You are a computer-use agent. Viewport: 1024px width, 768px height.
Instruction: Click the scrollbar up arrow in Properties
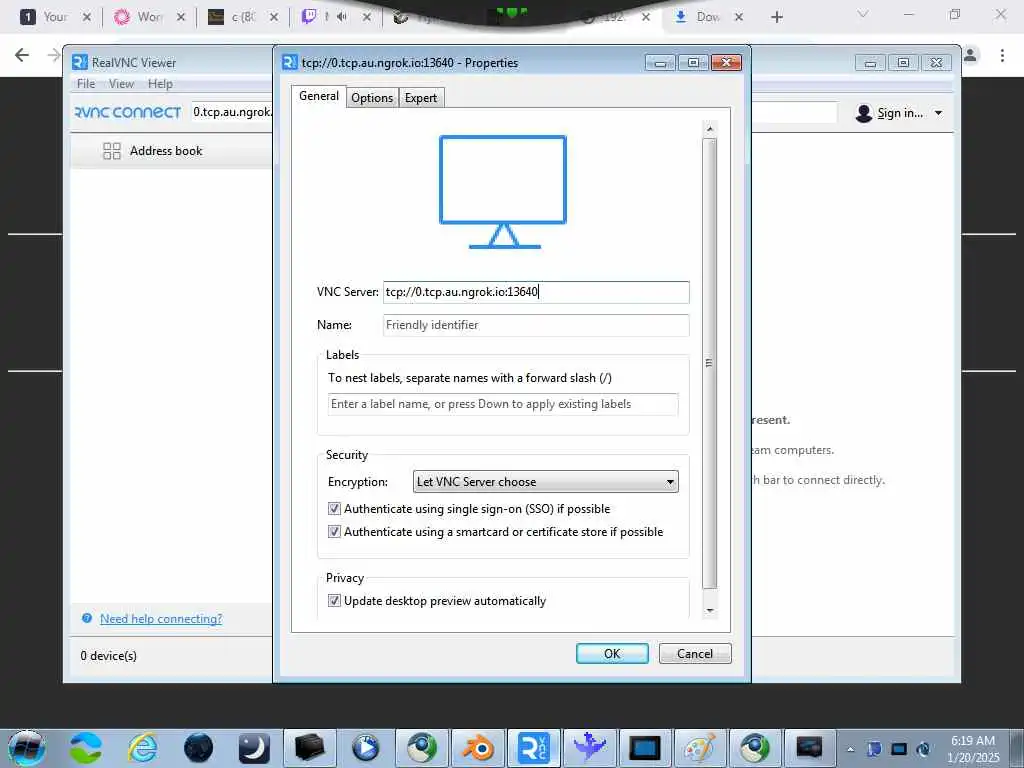tap(710, 129)
